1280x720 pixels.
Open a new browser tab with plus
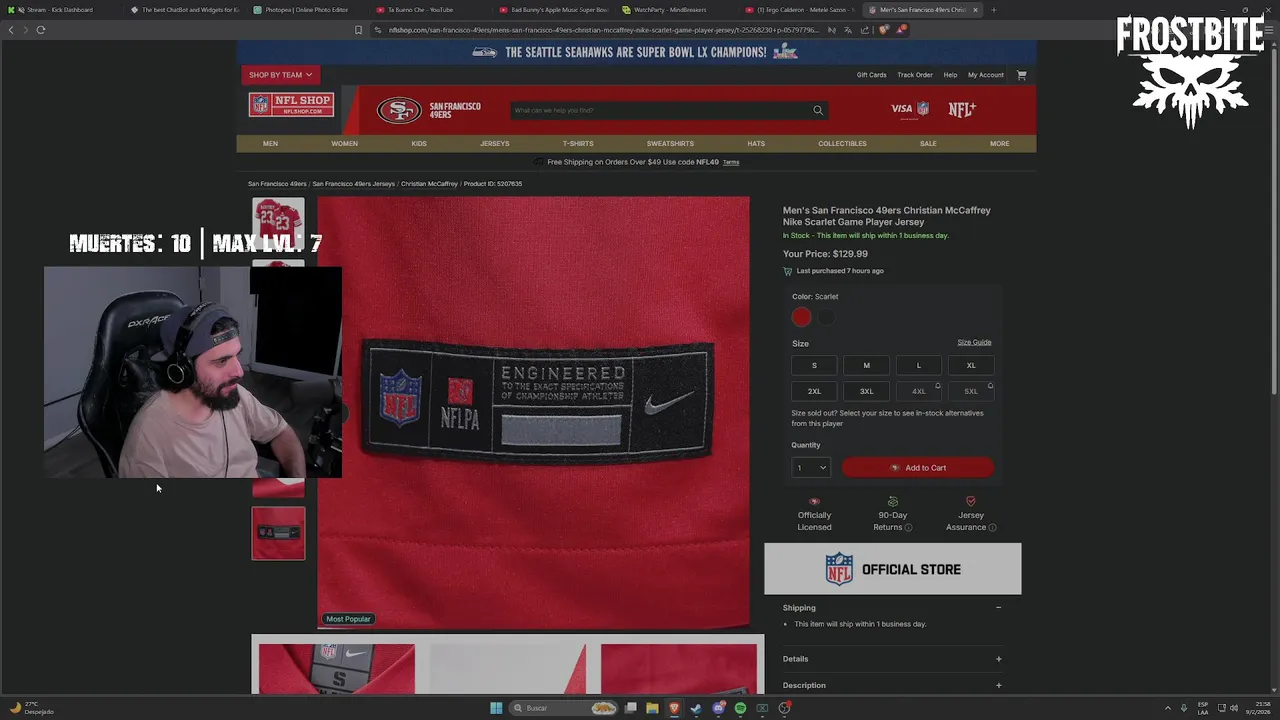pyautogui.click(x=993, y=10)
